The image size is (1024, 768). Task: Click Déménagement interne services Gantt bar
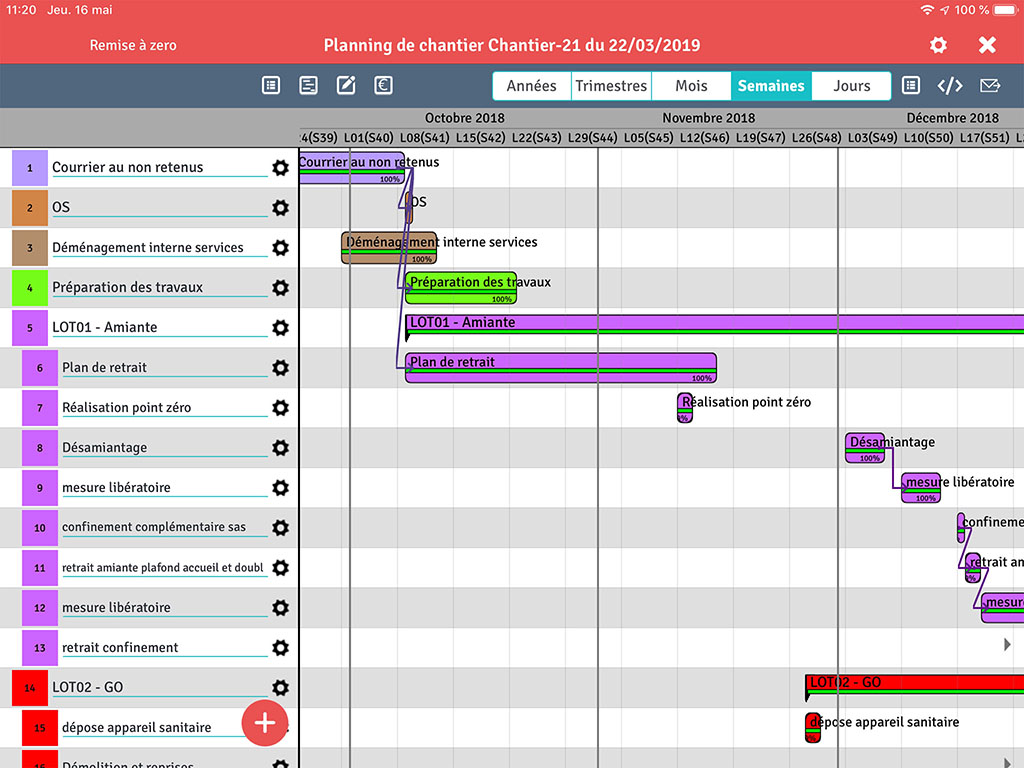pyautogui.click(x=389, y=248)
